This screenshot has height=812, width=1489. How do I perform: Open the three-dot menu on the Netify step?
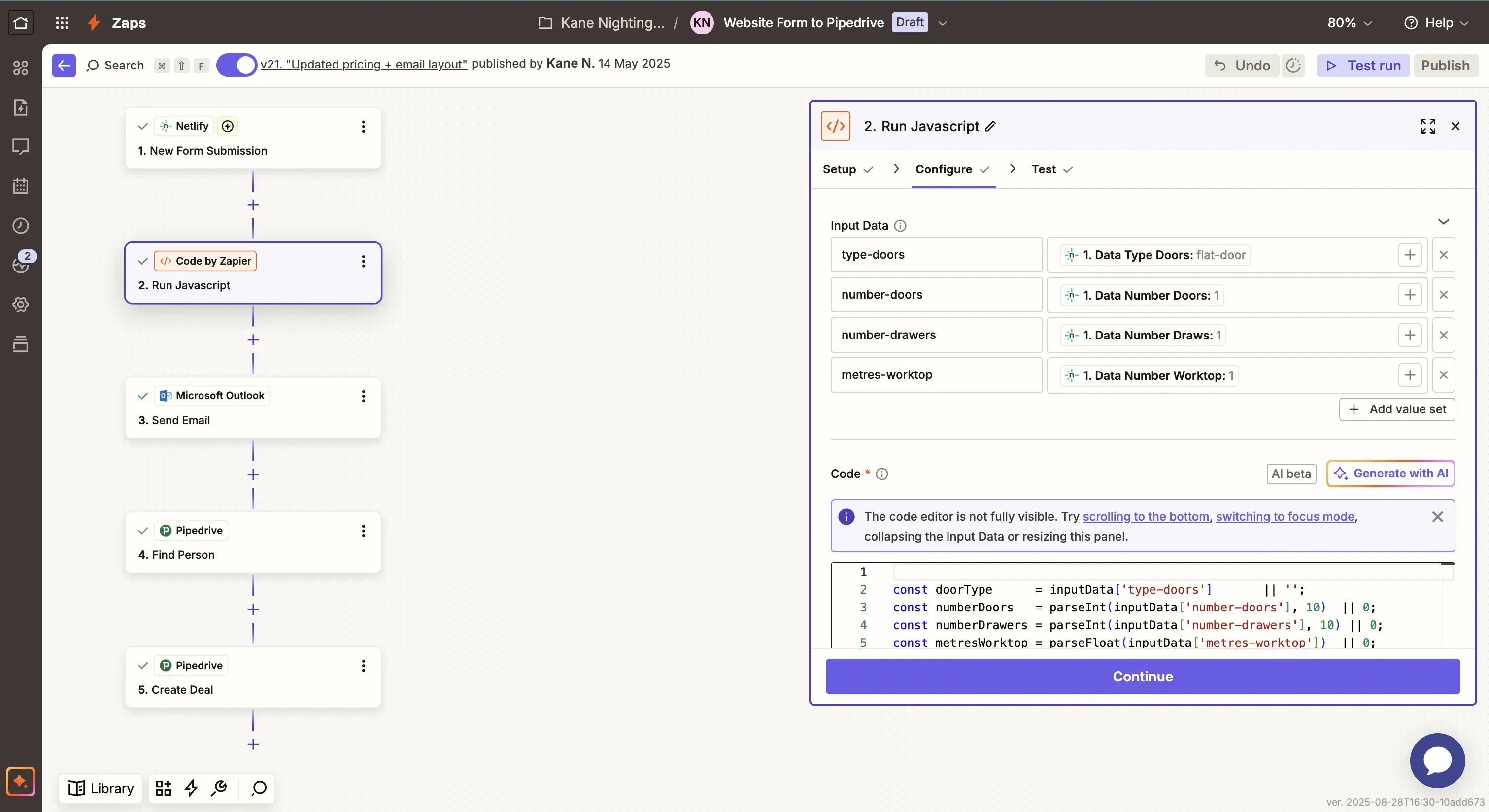363,127
